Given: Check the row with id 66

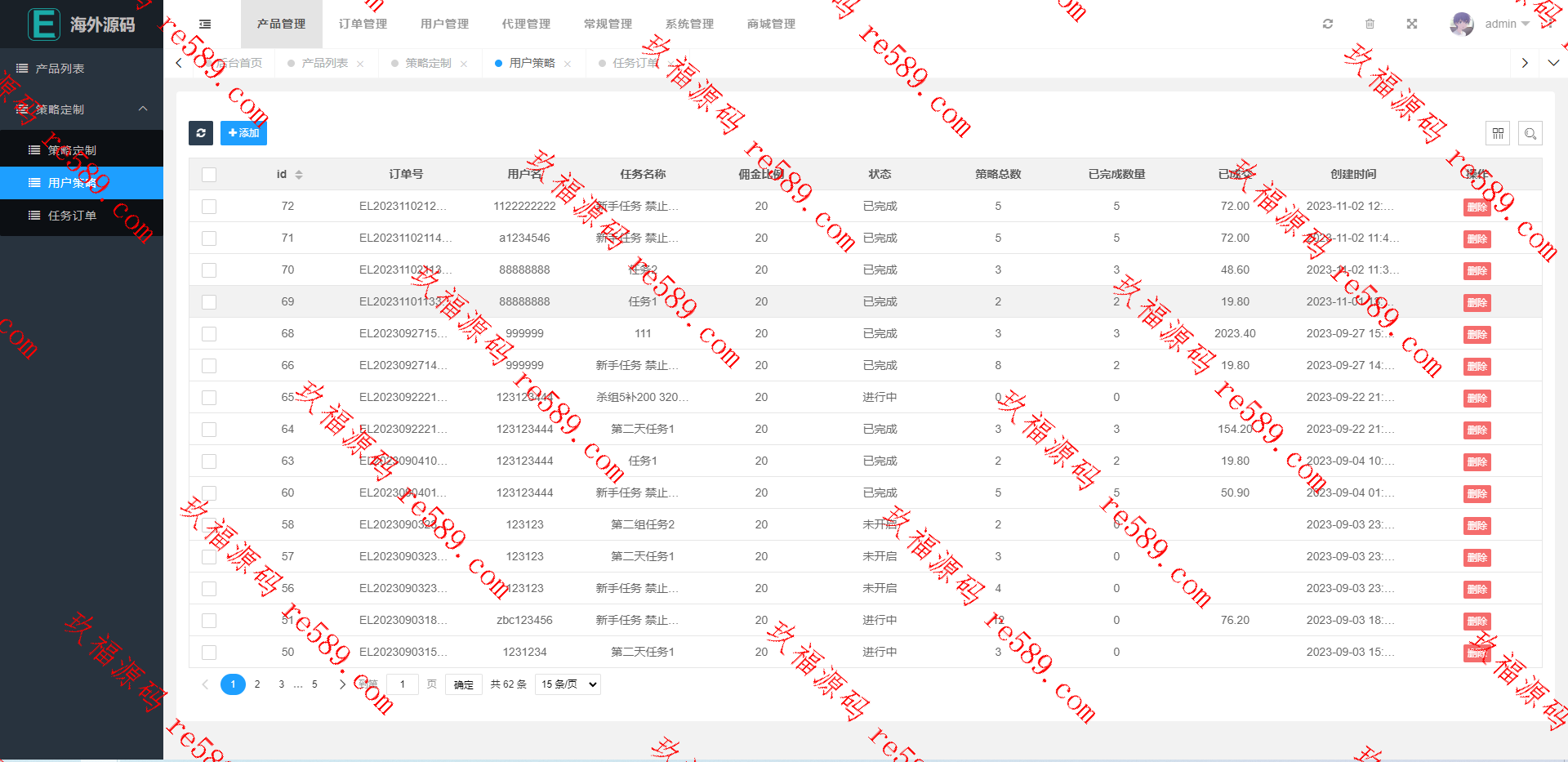Looking at the screenshot, I should click(209, 366).
